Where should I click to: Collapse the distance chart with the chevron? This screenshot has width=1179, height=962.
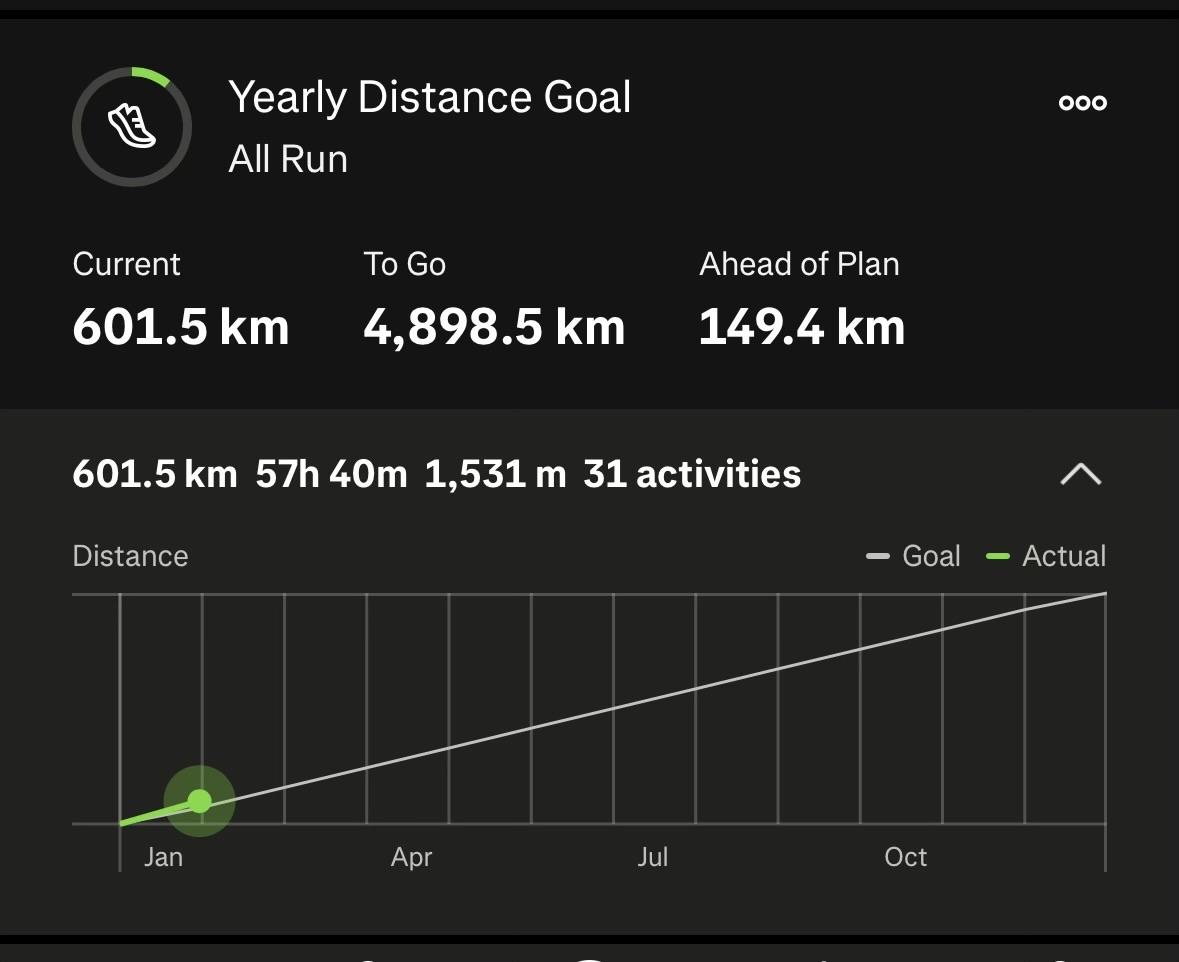1080,474
